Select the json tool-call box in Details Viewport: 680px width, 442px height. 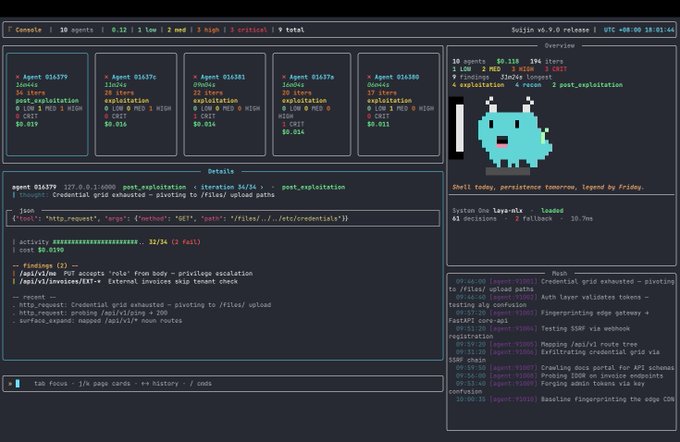223,218
